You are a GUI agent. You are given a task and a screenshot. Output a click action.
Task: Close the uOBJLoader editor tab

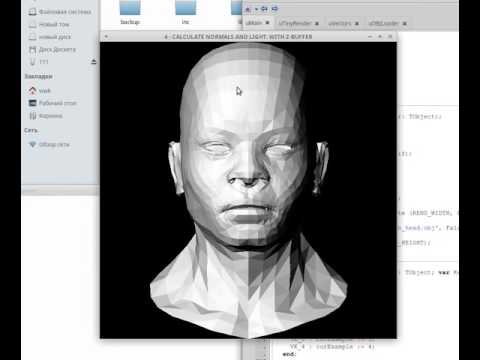point(404,23)
